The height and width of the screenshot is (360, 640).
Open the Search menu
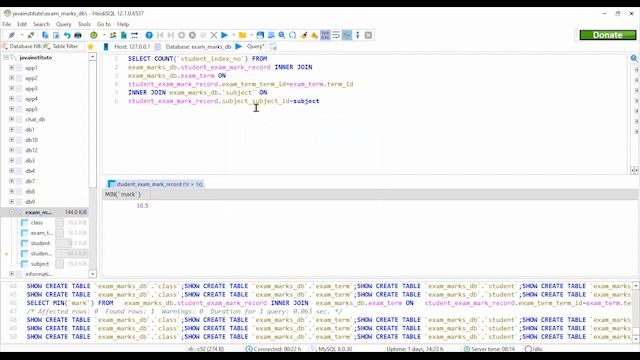click(41, 24)
